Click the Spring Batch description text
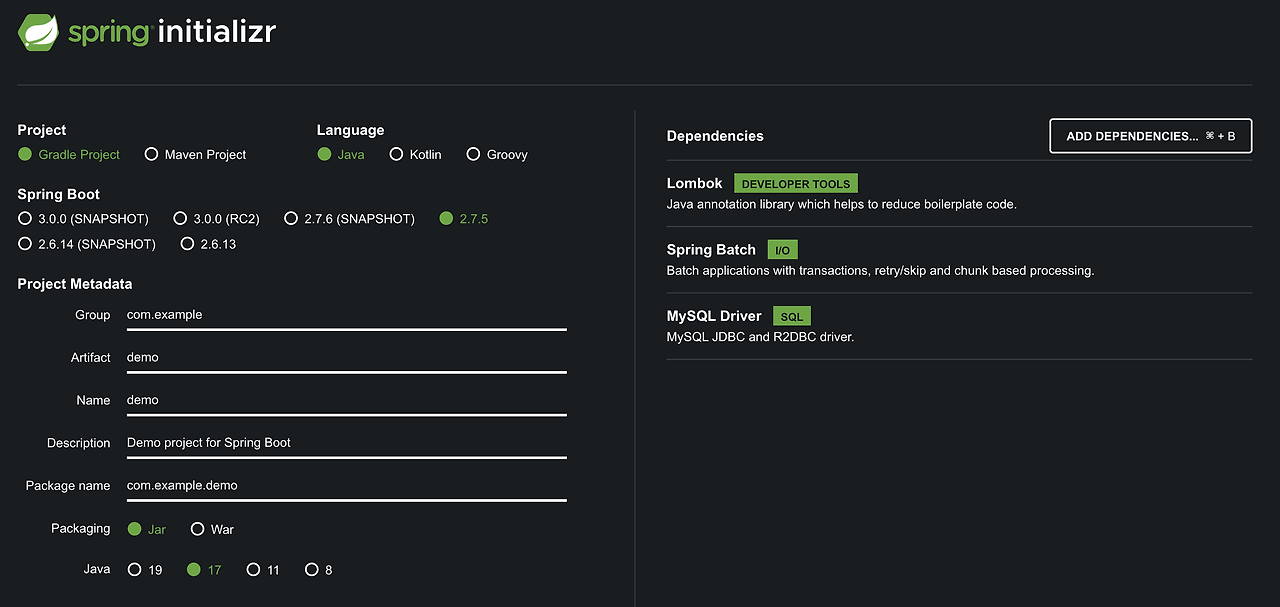 pos(880,270)
